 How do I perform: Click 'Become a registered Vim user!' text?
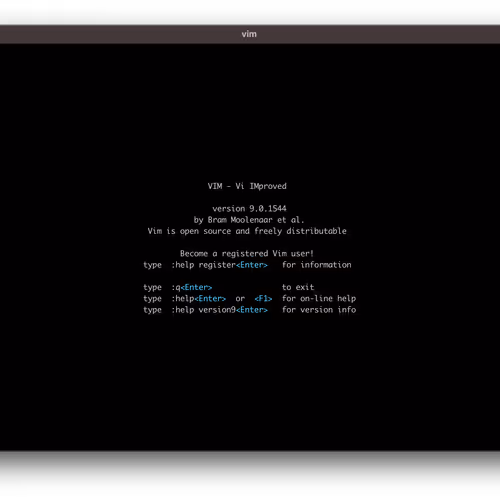pos(247,254)
